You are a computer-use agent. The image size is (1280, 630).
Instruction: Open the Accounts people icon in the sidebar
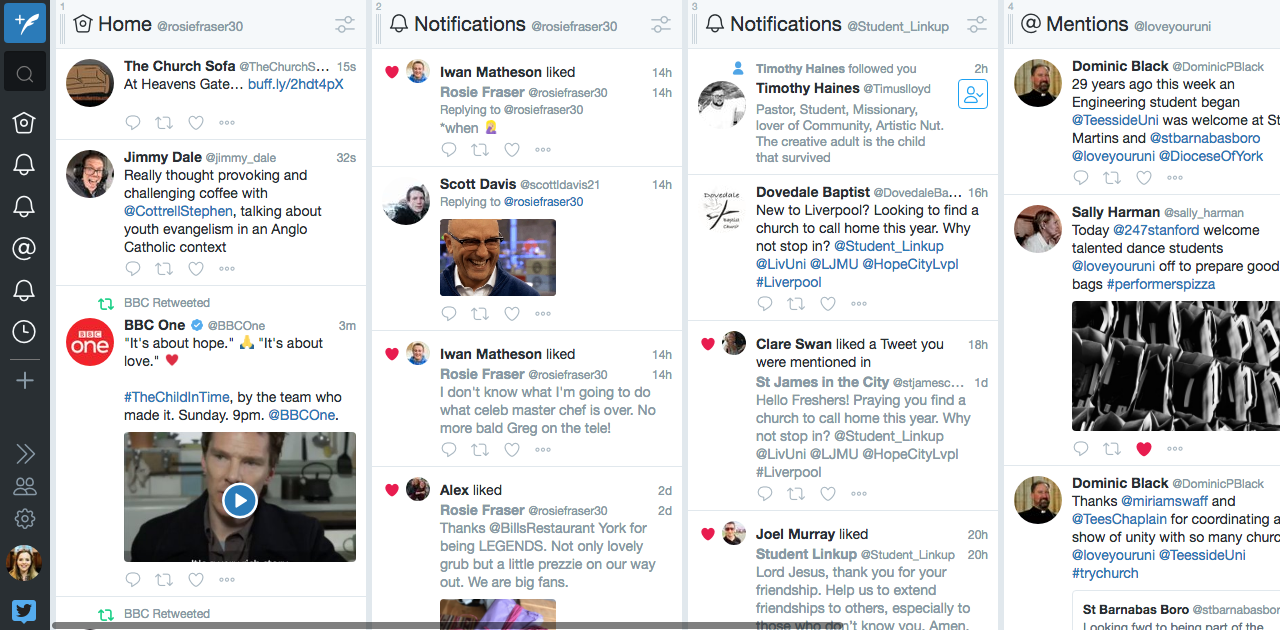[25, 487]
